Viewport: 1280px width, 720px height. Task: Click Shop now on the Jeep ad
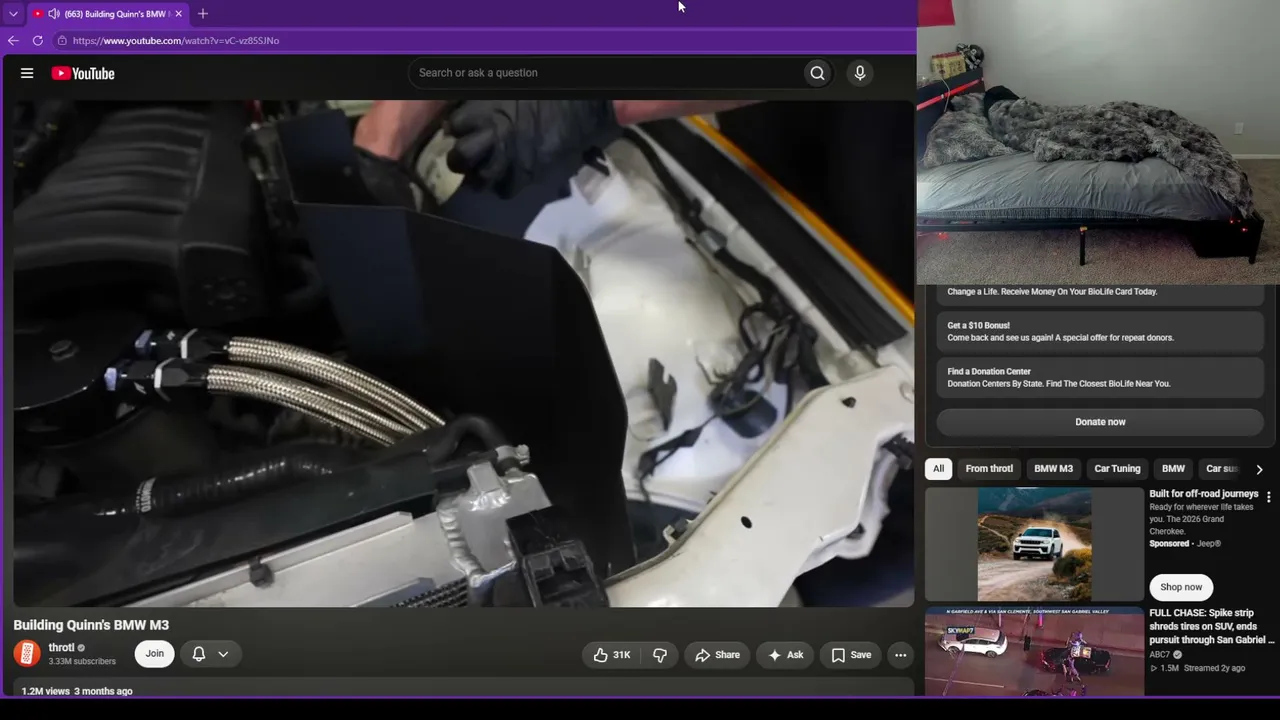[1181, 587]
